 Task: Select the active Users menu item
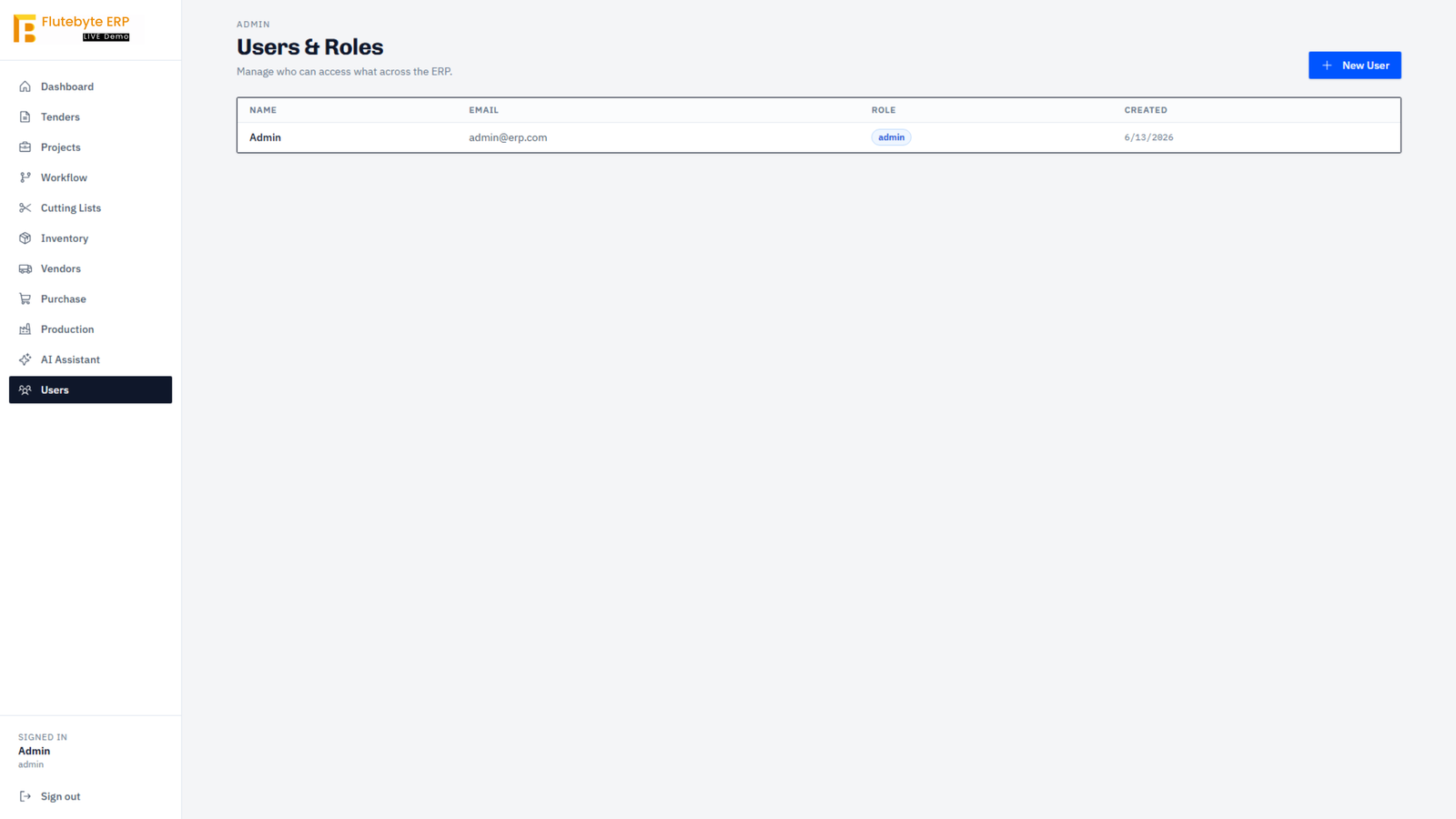coord(90,389)
